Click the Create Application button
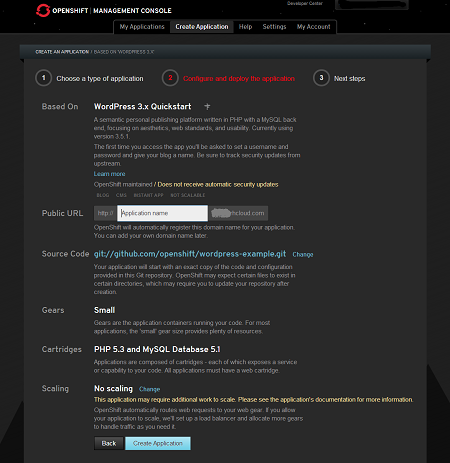 (158, 443)
